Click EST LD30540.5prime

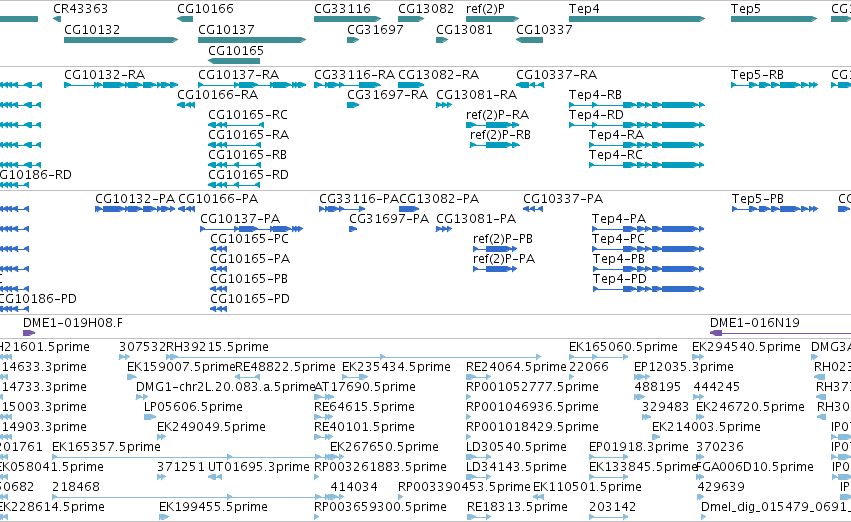click(x=478, y=457)
